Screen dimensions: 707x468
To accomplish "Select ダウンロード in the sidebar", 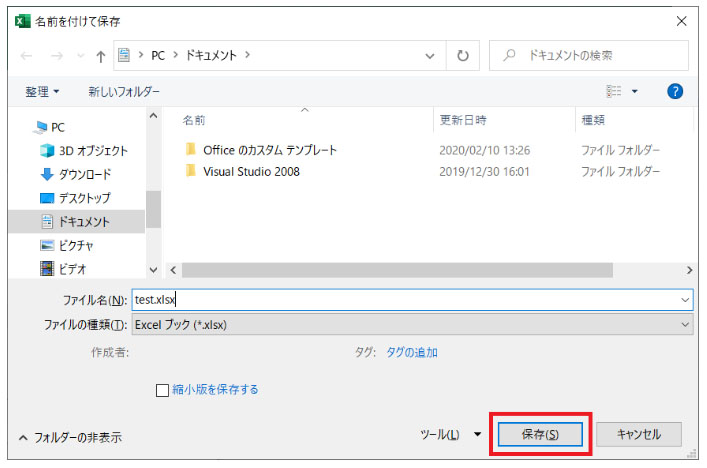I will pos(76,174).
